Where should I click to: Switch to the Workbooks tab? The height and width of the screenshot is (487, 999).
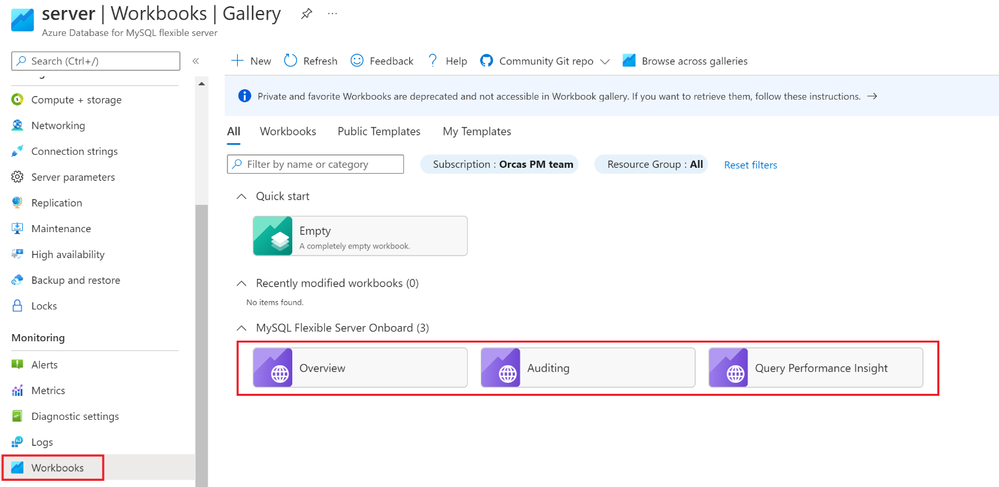[288, 131]
